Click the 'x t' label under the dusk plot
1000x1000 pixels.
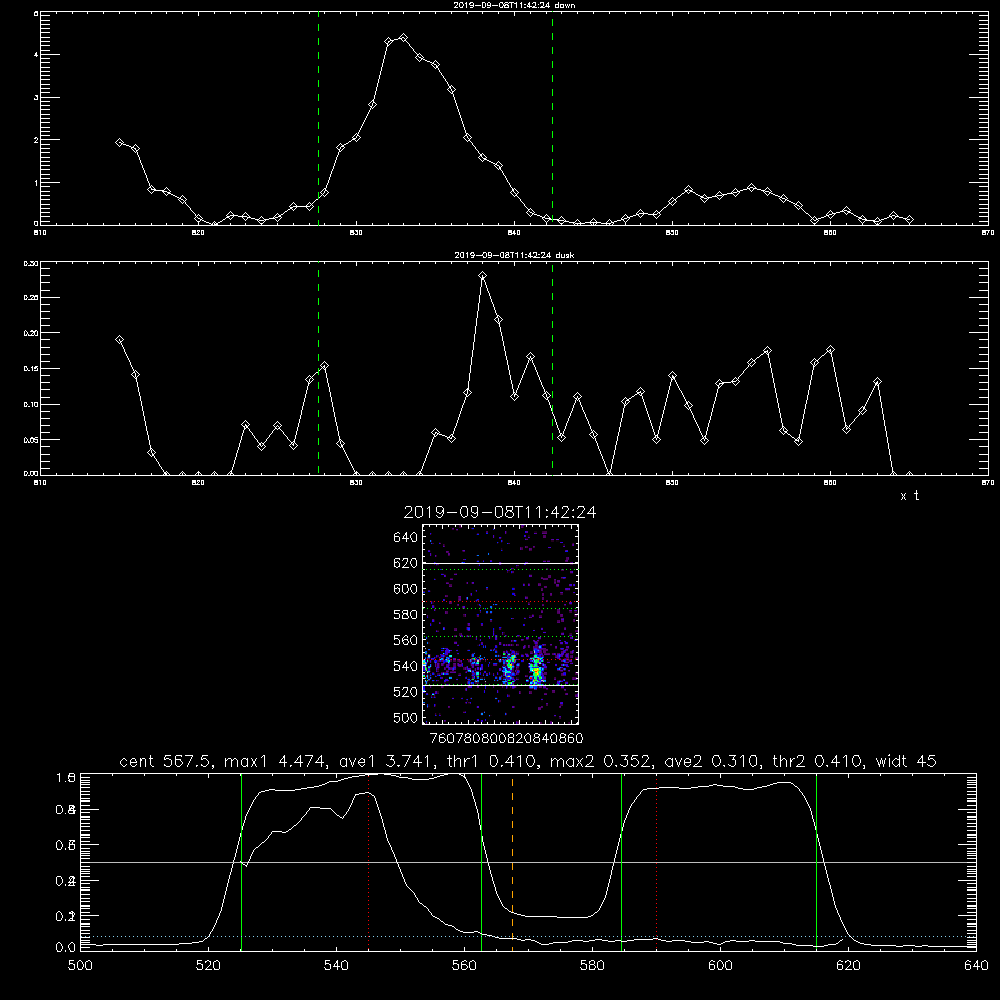[909, 496]
